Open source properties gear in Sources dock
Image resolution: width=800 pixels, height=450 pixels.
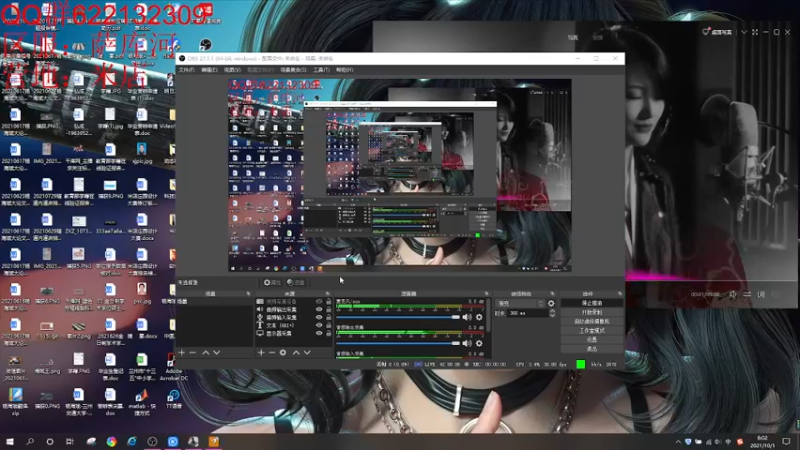tap(283, 353)
